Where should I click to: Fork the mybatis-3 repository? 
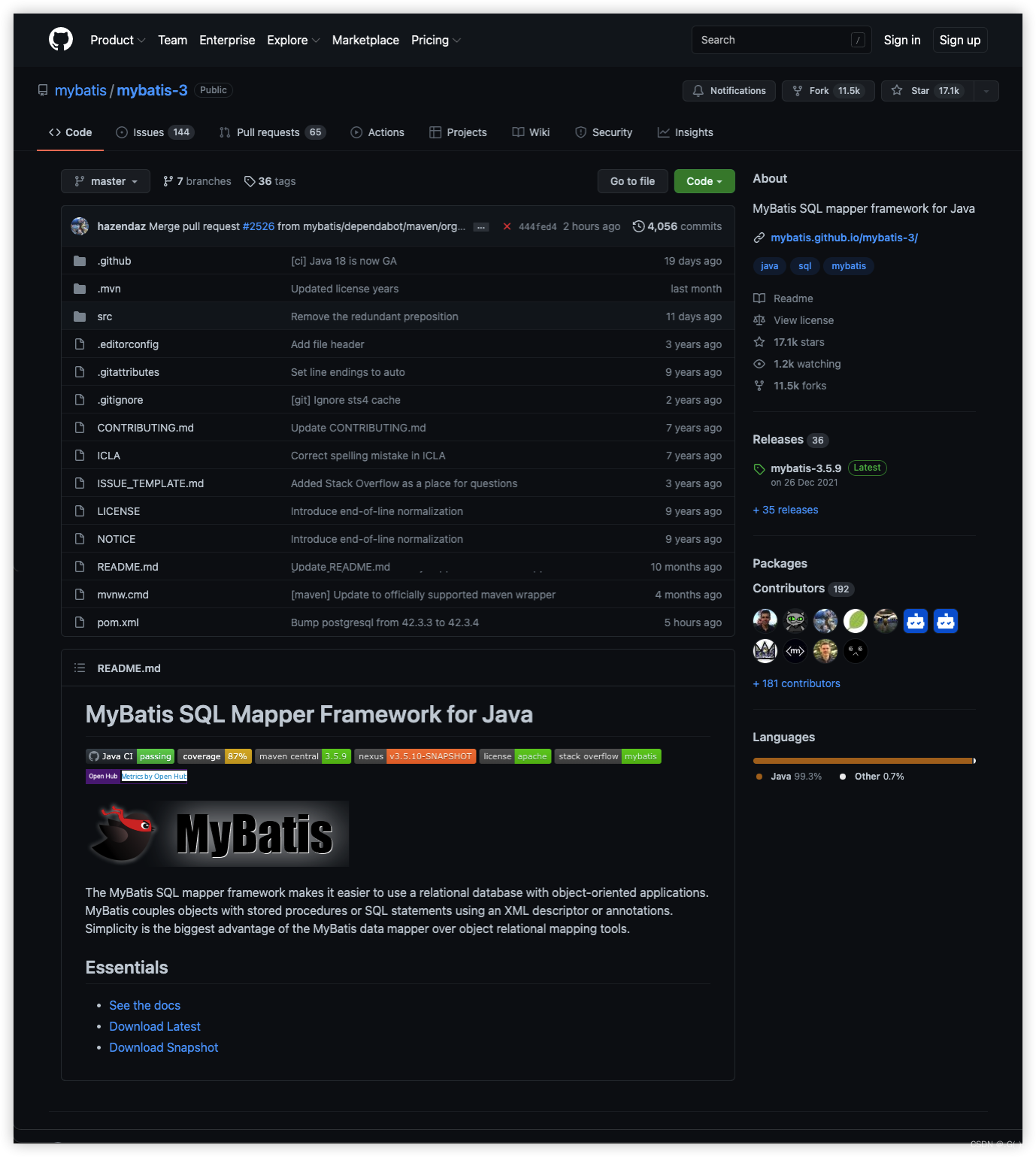coord(828,91)
